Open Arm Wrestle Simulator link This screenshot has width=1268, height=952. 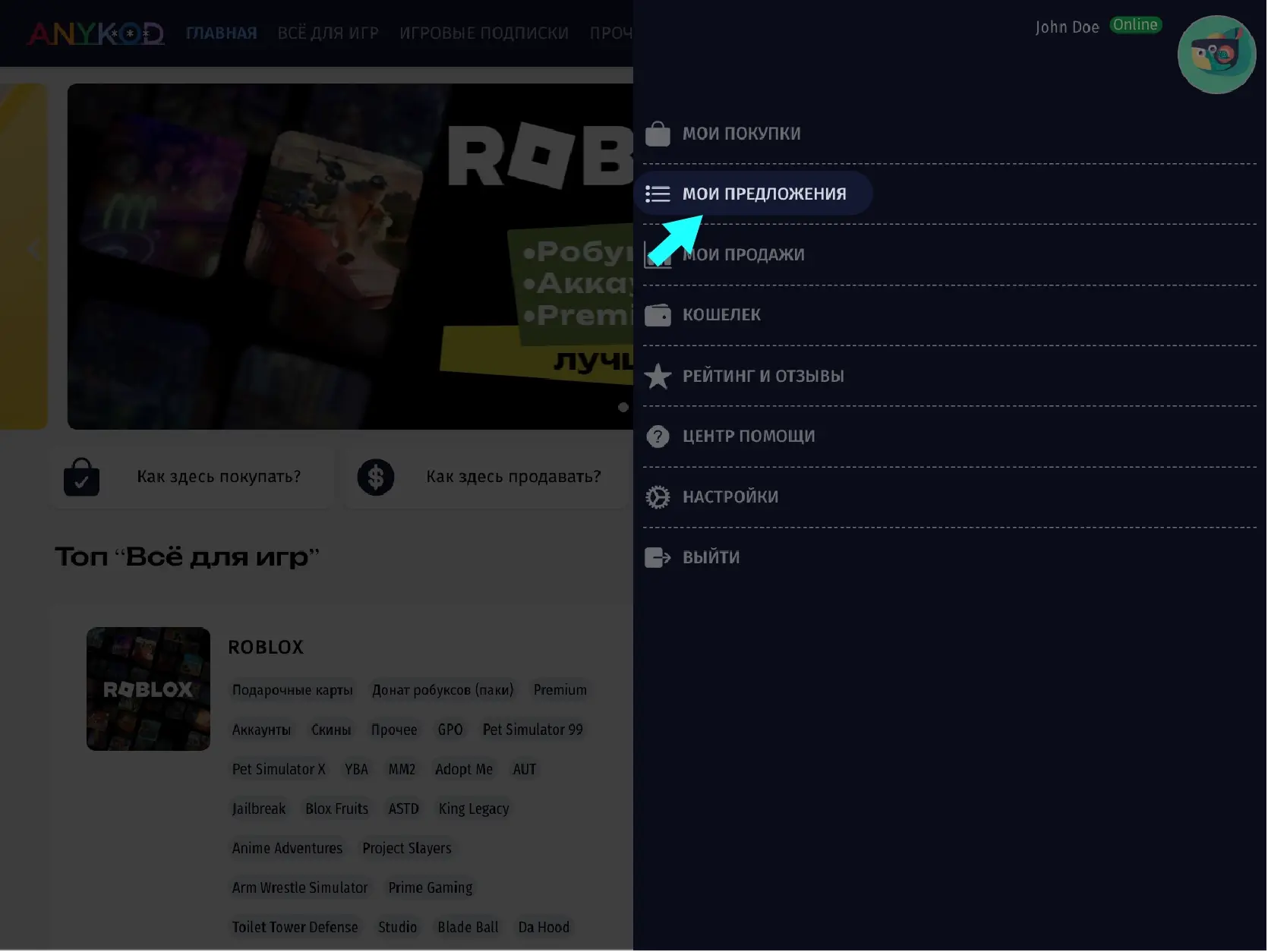tap(300, 887)
